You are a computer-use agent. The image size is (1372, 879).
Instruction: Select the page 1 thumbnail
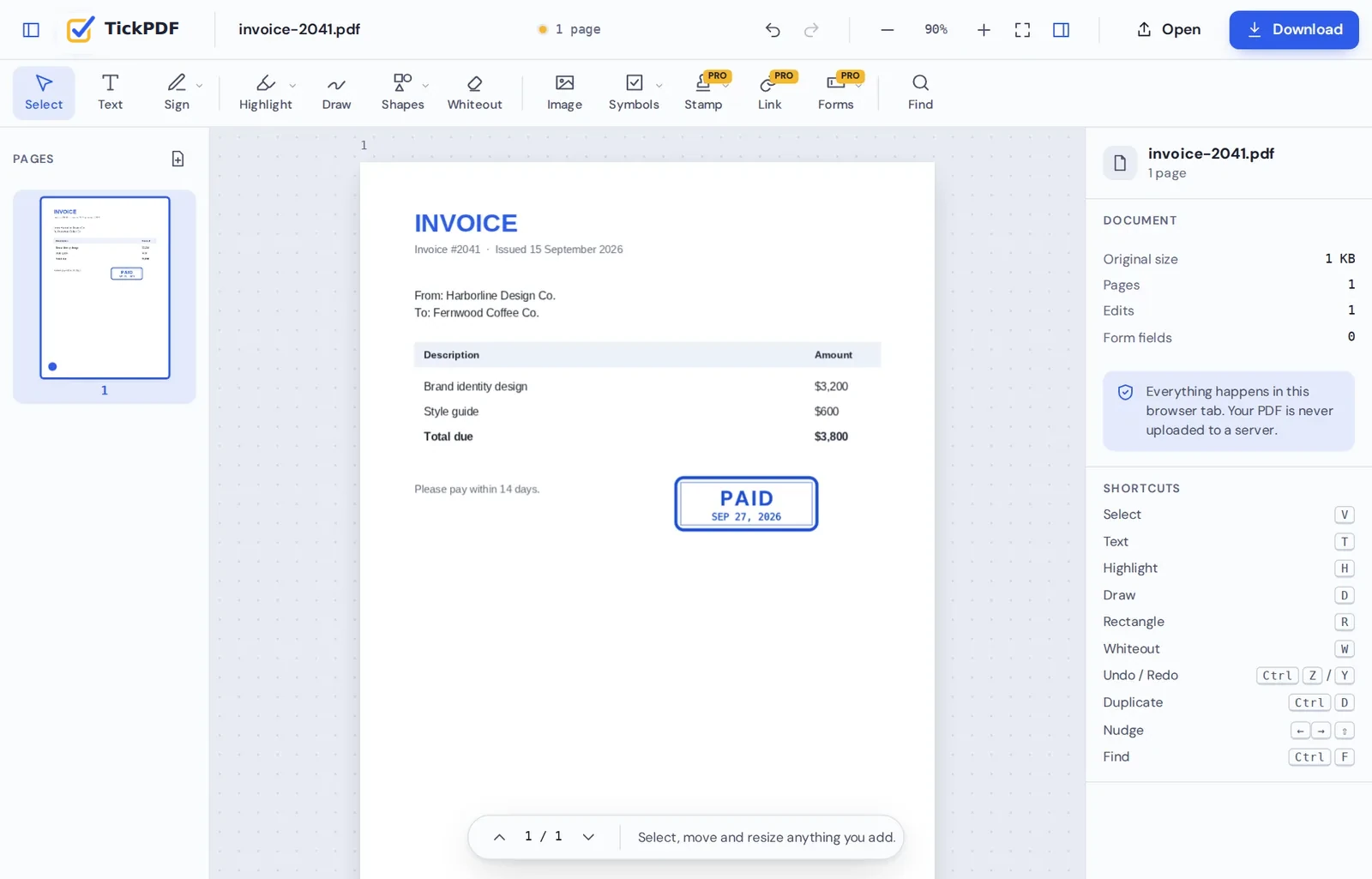pyautogui.click(x=105, y=288)
